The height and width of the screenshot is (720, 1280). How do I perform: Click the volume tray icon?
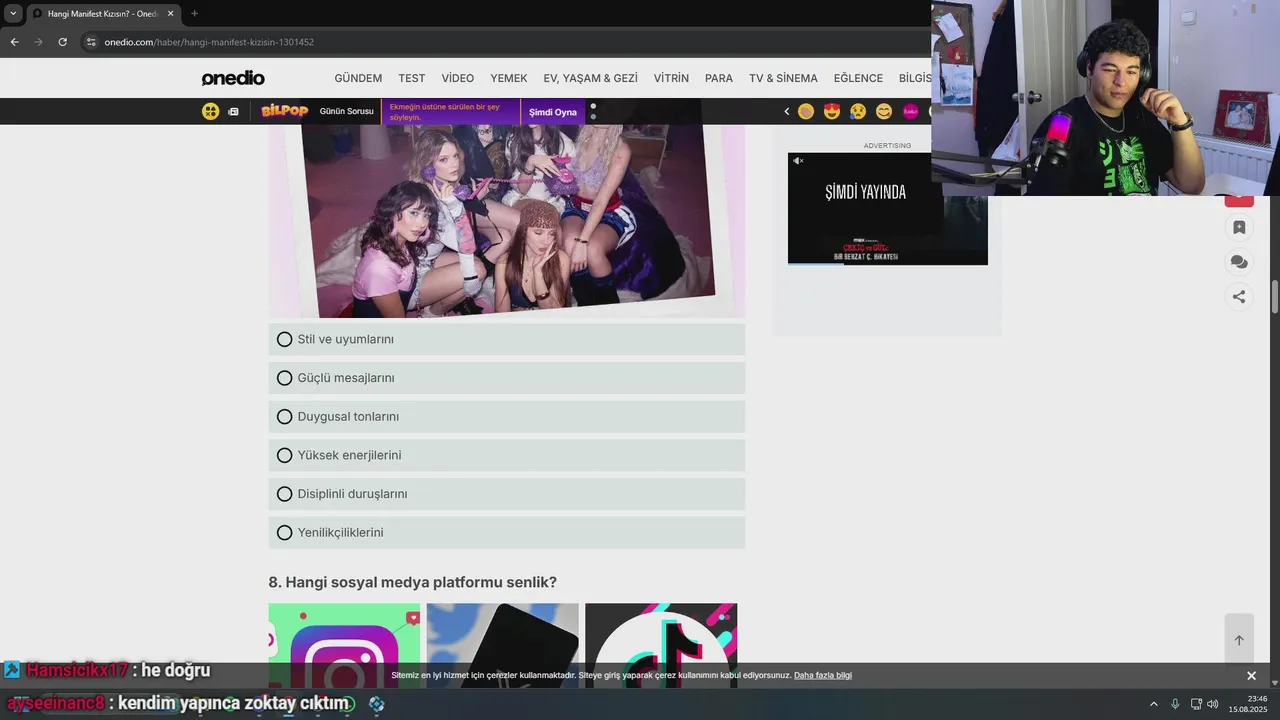click(1213, 704)
